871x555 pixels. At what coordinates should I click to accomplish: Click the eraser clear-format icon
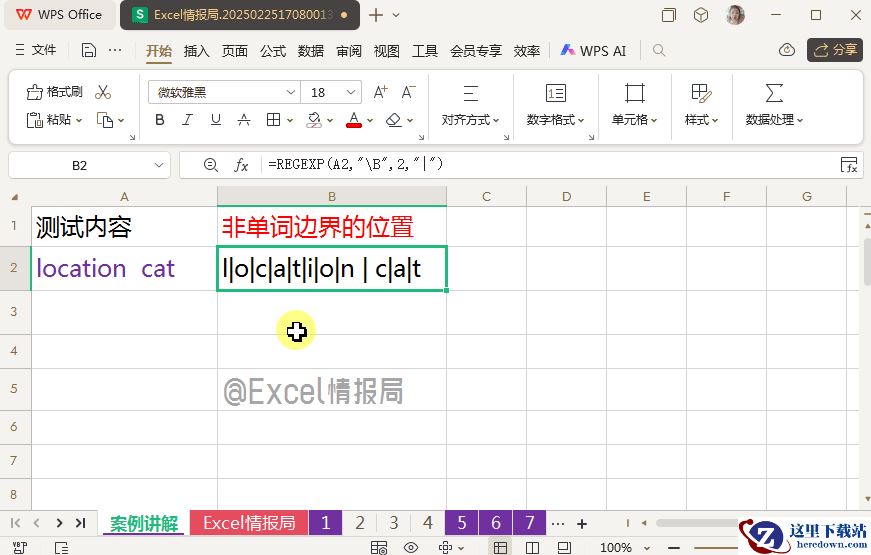(x=394, y=119)
